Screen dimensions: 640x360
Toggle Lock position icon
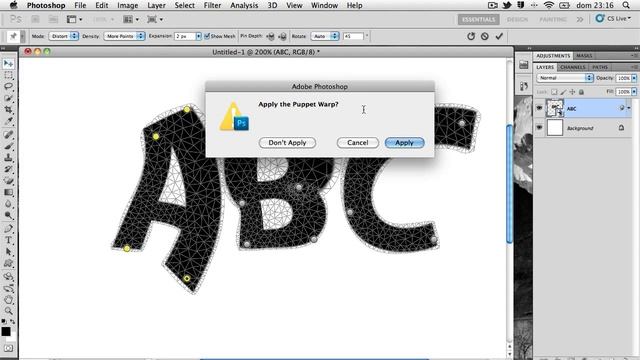(x=572, y=92)
